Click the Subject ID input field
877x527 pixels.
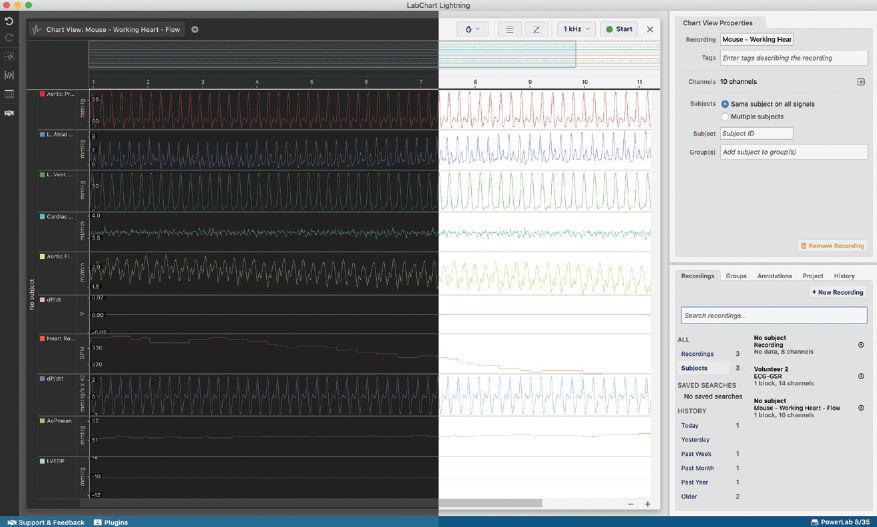(x=757, y=134)
